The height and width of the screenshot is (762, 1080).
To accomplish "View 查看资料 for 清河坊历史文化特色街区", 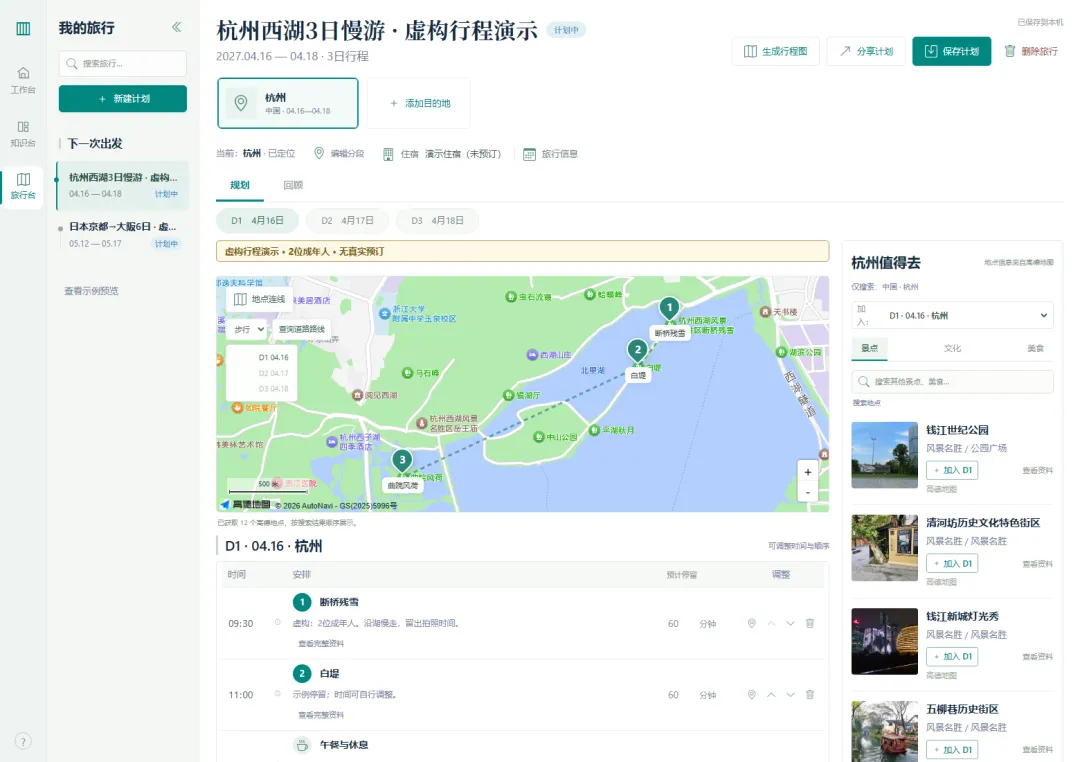I will (x=1037, y=564).
